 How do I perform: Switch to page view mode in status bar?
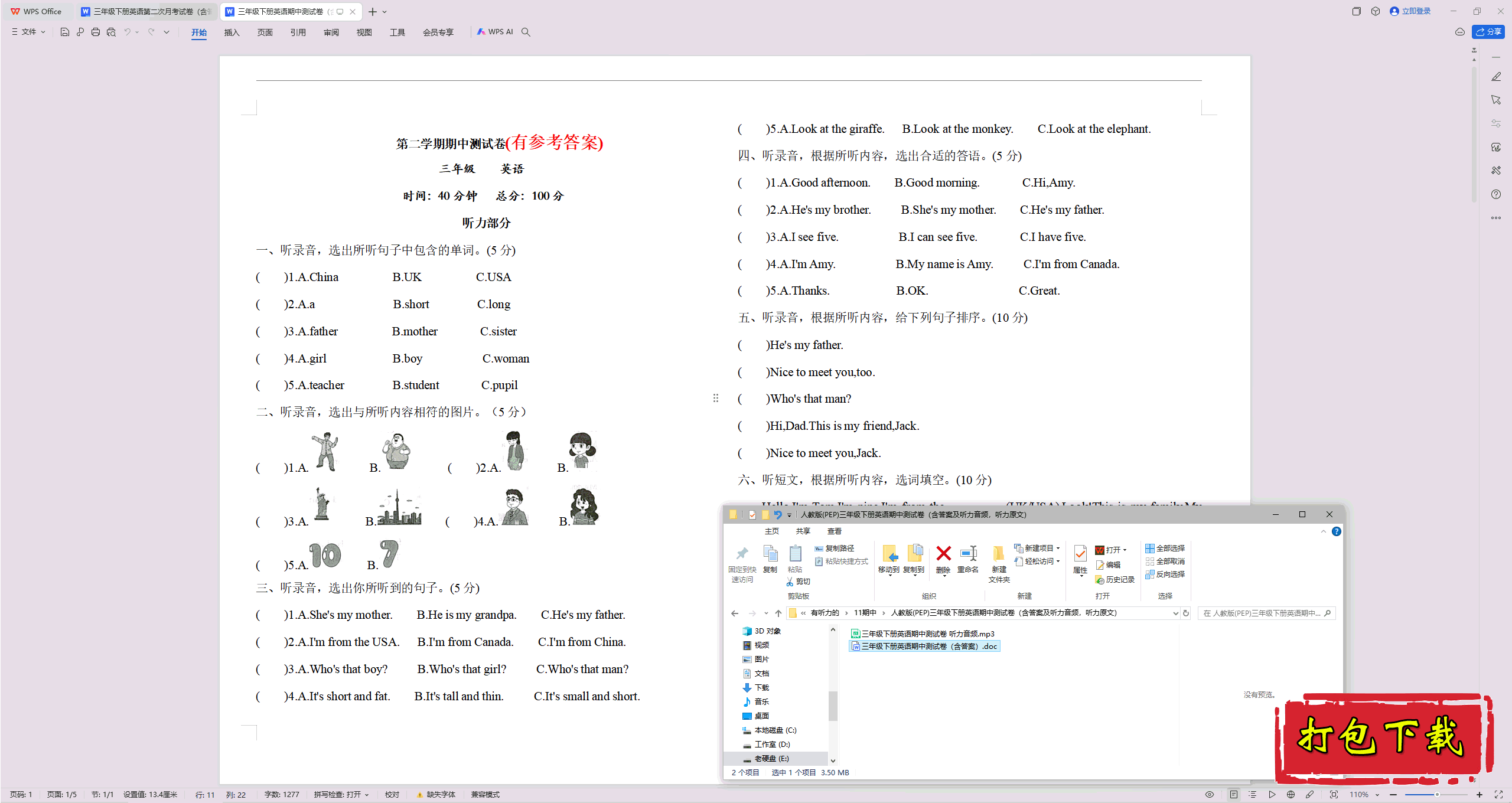coord(1234,795)
